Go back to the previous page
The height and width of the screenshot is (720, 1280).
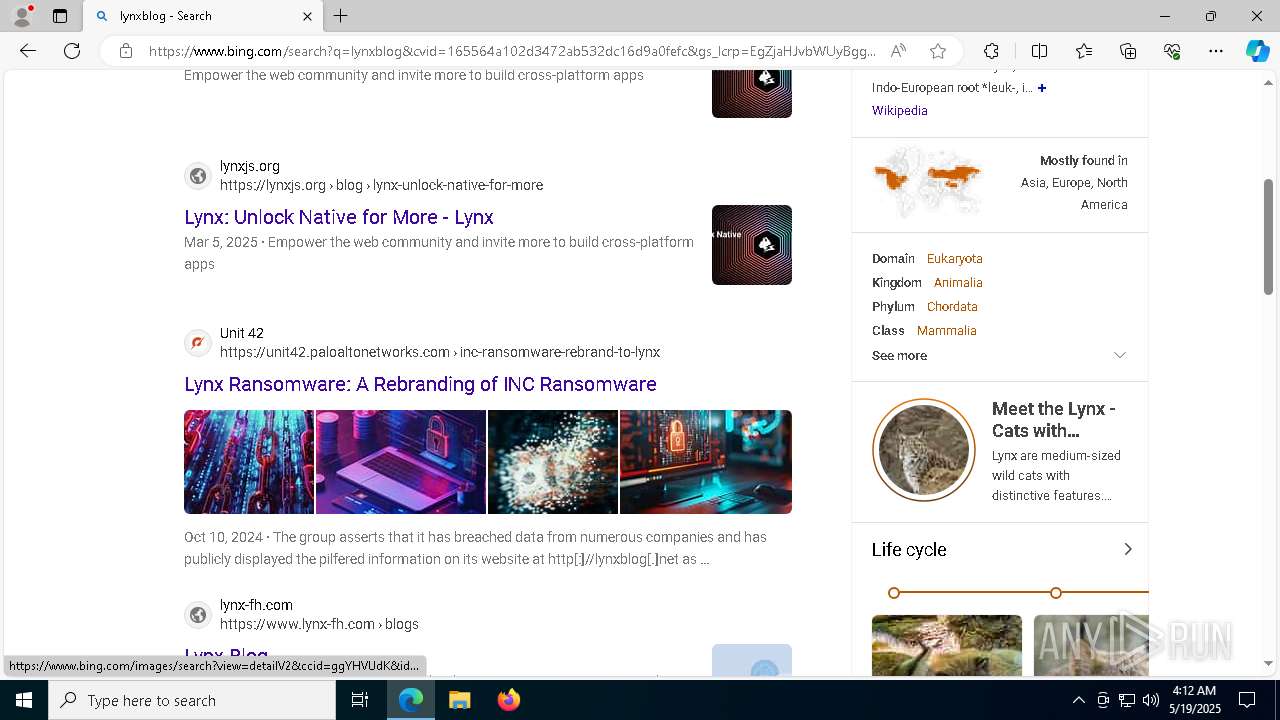pyautogui.click(x=28, y=51)
